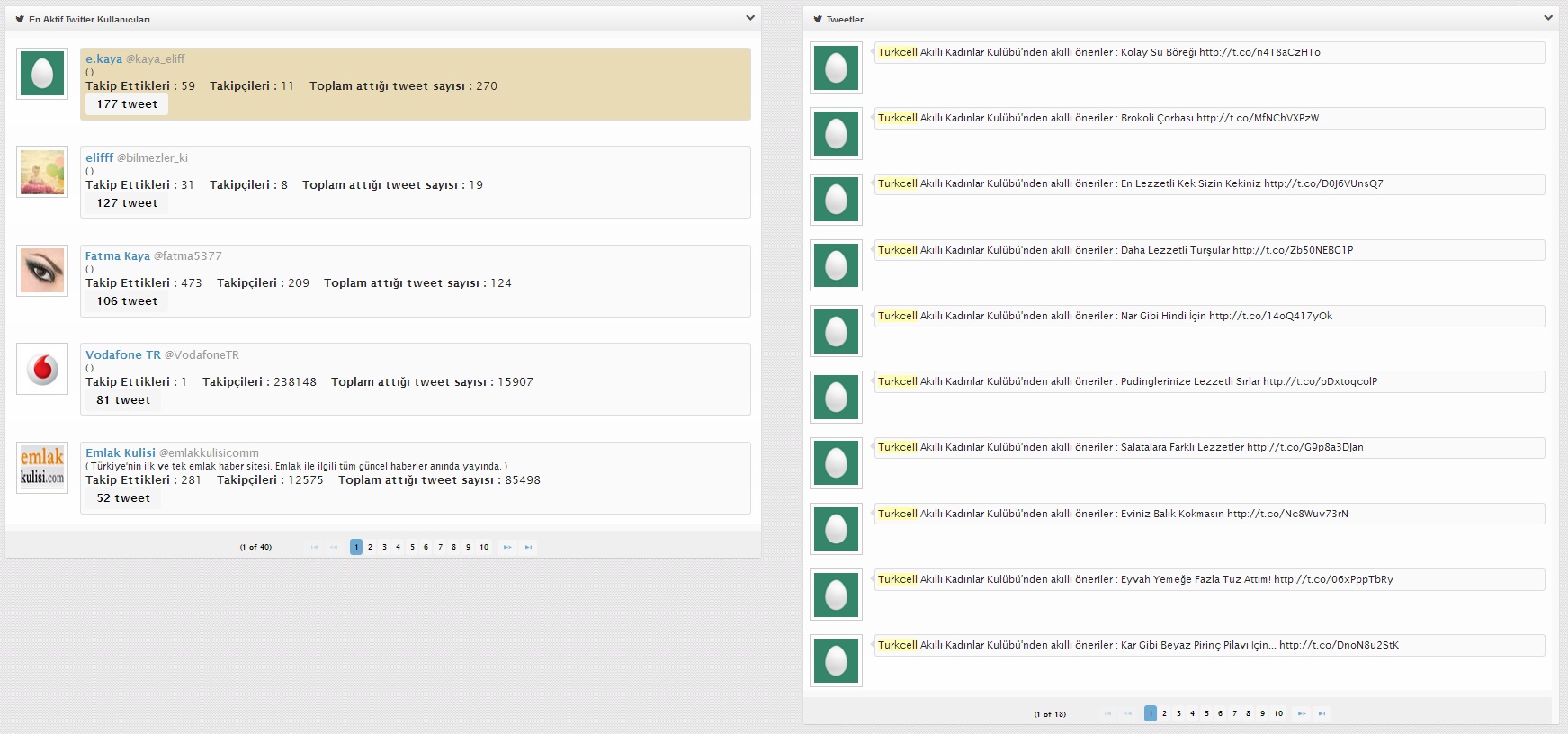Open the e.kaya profile link

103,58
